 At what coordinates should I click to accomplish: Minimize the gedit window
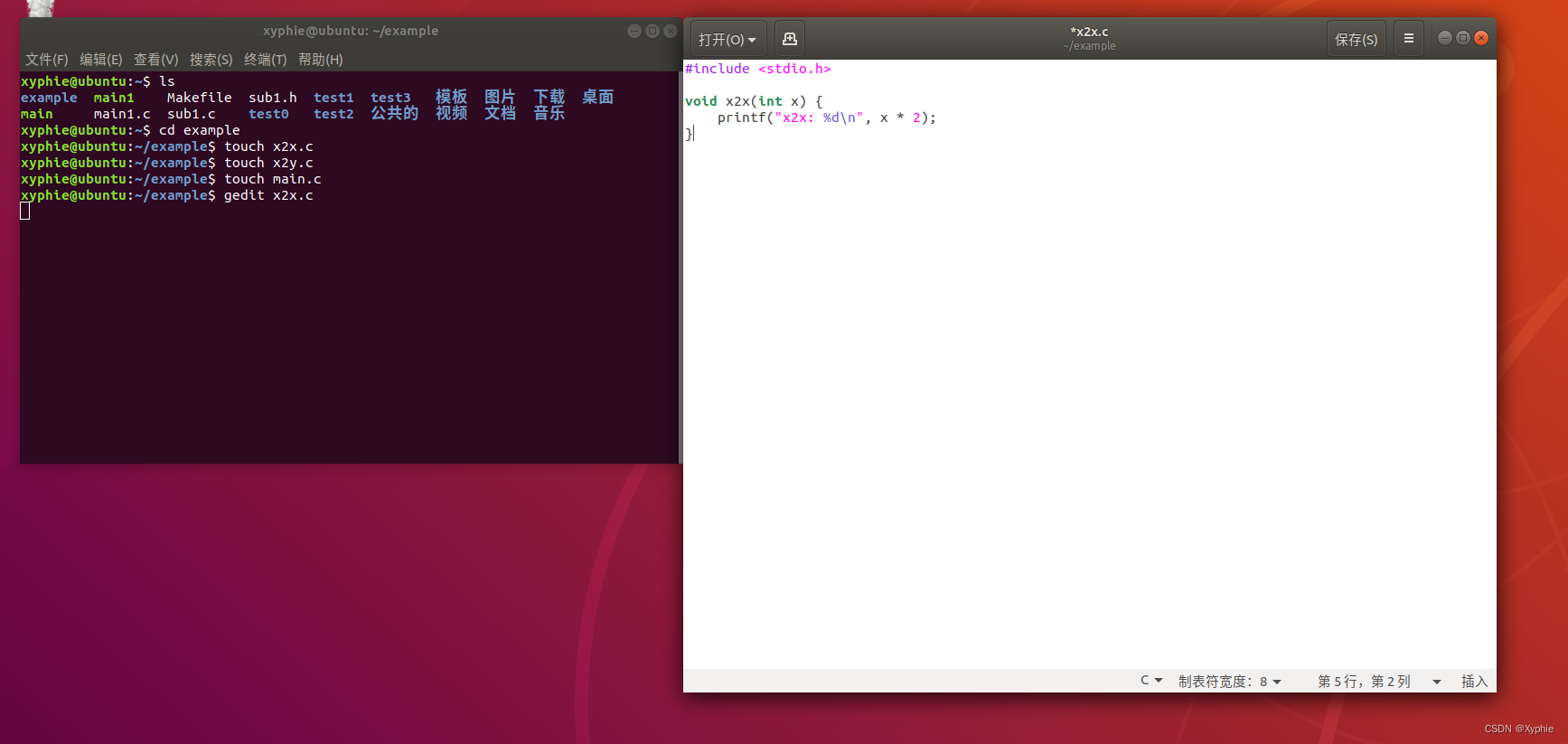pos(1444,38)
